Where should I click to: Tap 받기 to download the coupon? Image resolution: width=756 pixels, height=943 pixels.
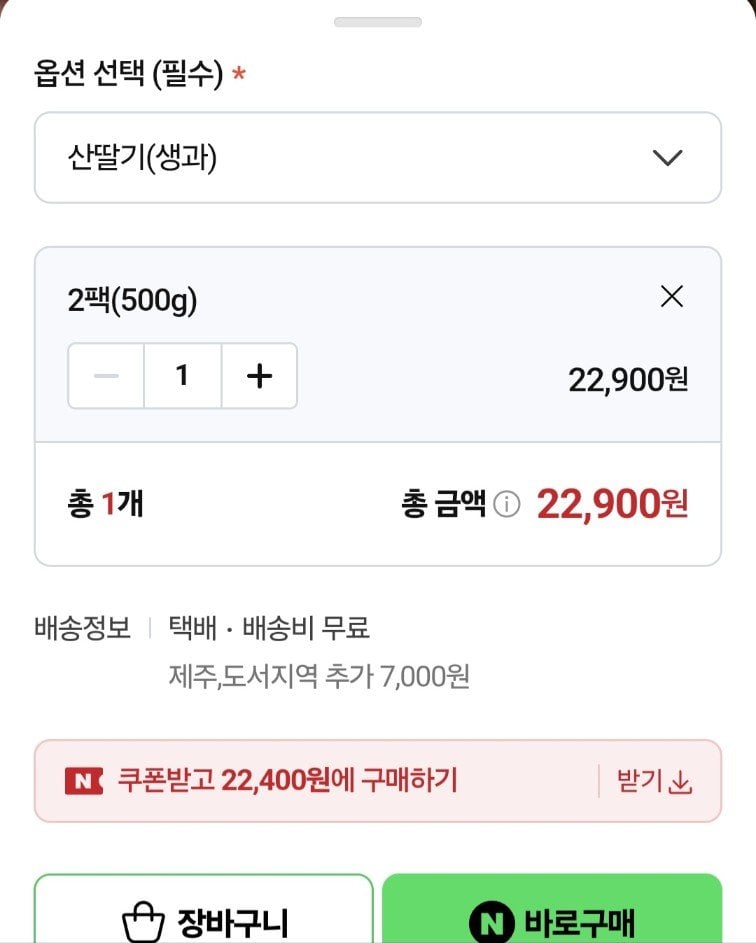click(x=640, y=781)
